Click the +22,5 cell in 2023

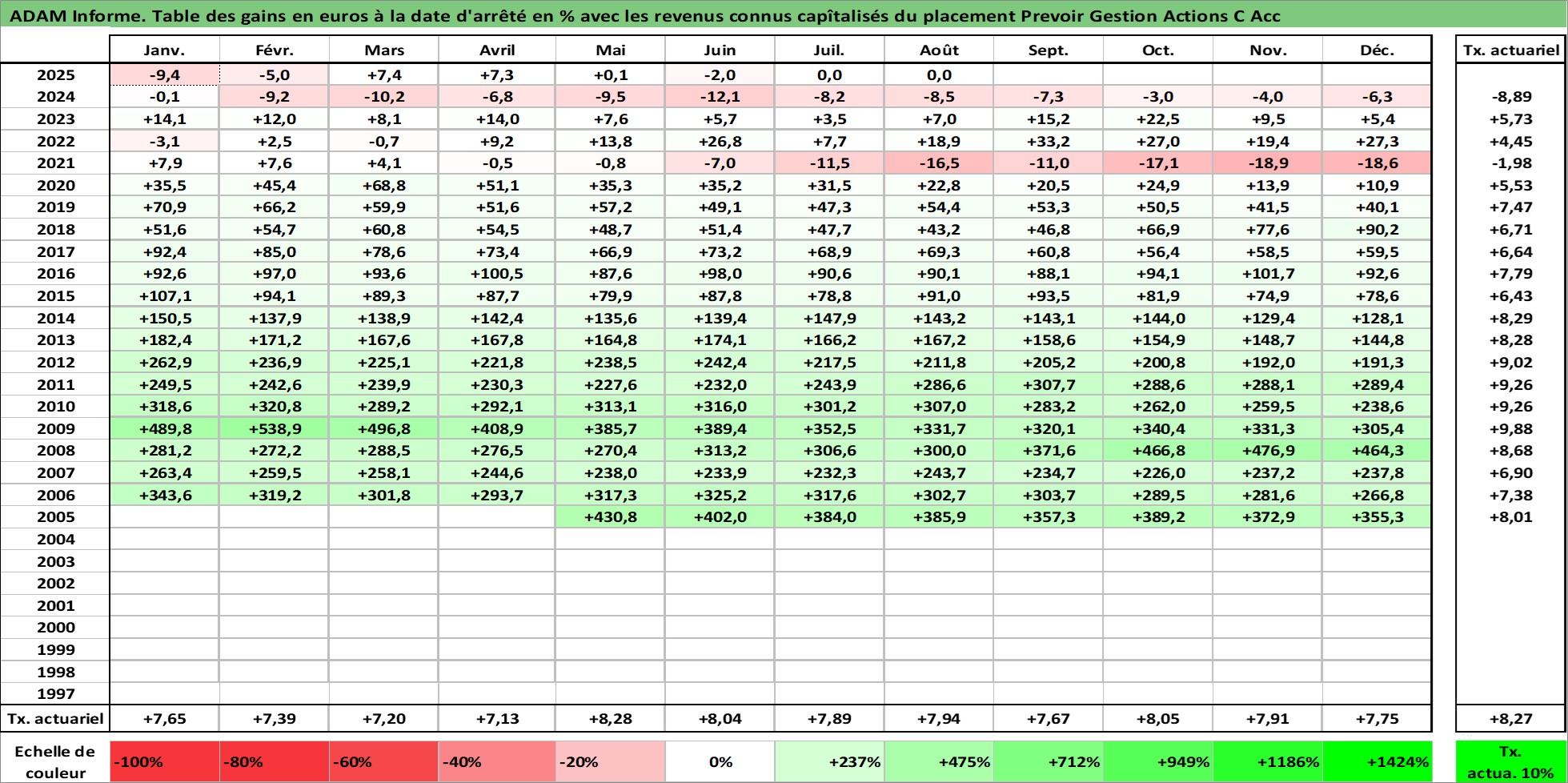[x=1158, y=119]
